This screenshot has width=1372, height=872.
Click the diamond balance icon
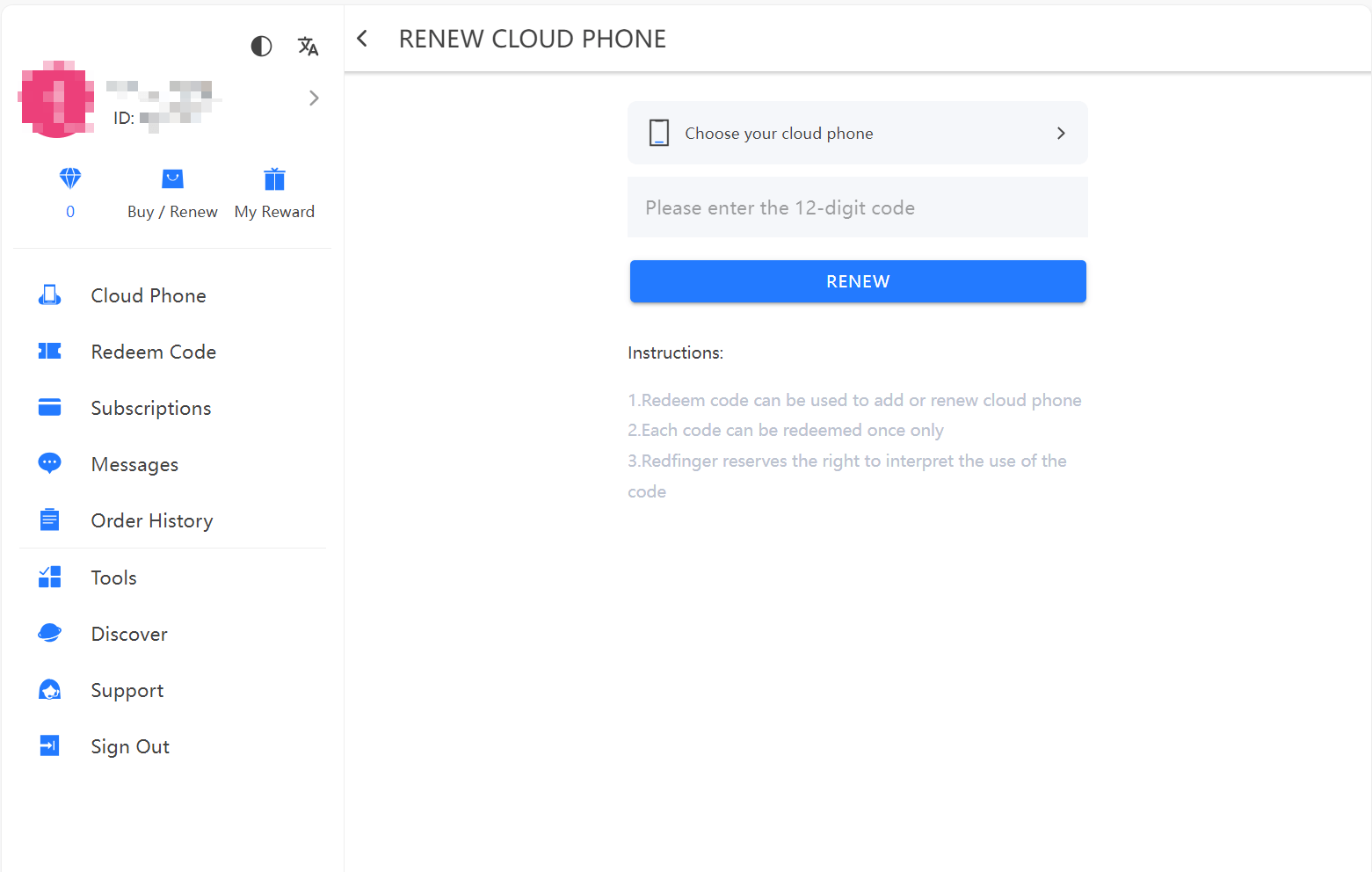point(69,178)
